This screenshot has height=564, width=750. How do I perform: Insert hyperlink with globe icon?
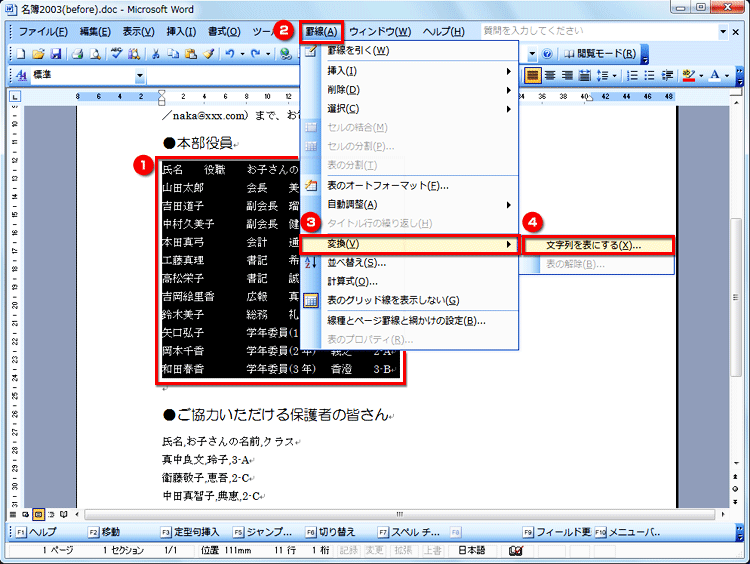tap(286, 54)
